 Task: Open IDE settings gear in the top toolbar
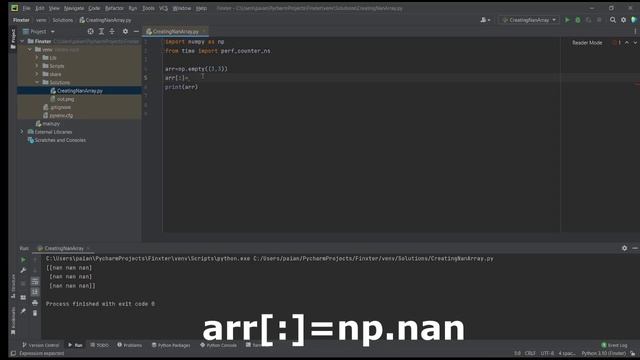[x=623, y=20]
